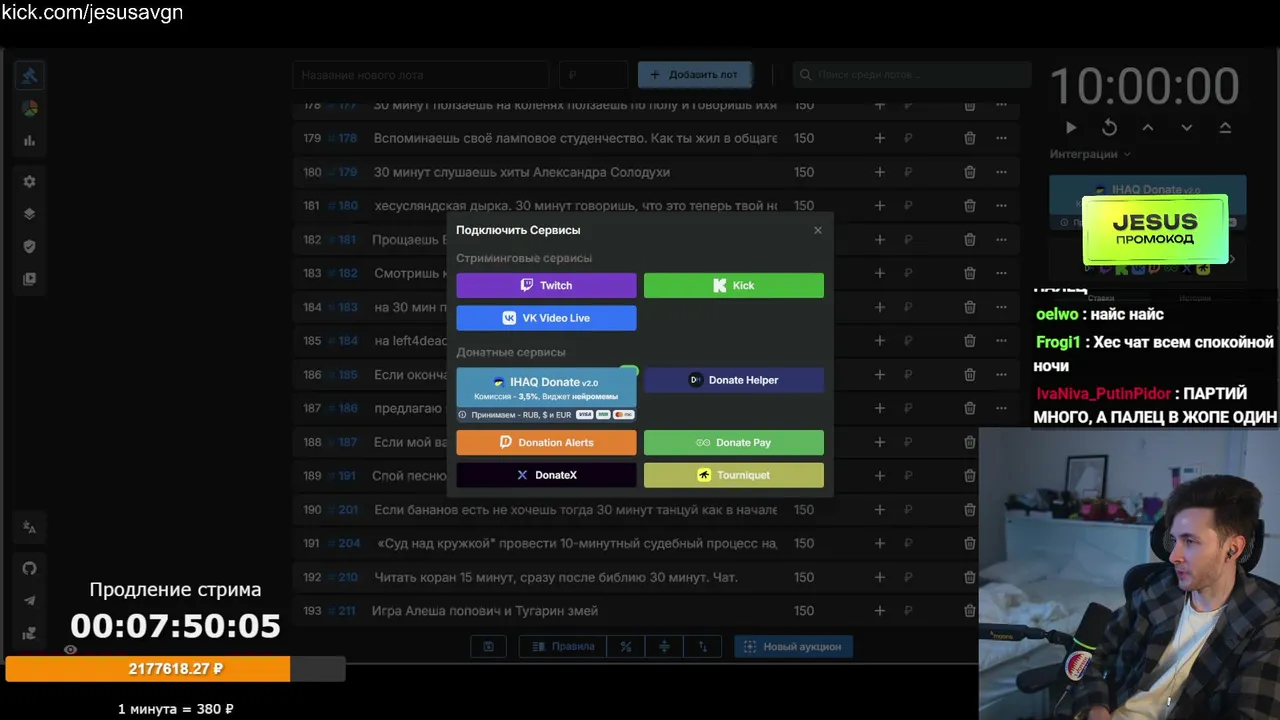Click the sort arrows icon in bottom toolbar
Viewport: 1280px width, 720px height.
click(702, 647)
